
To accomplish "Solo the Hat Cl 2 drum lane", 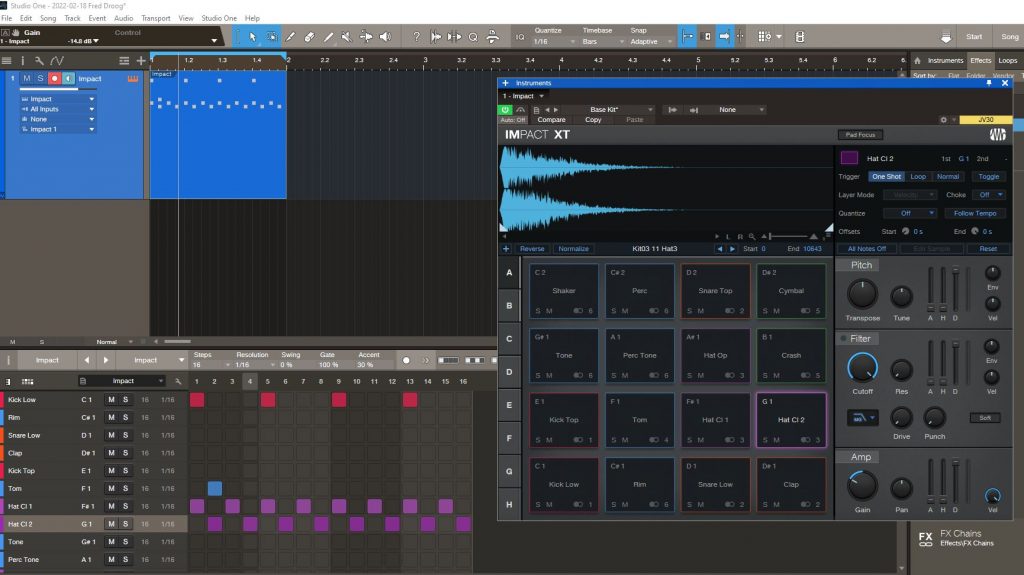I will tap(126, 524).
